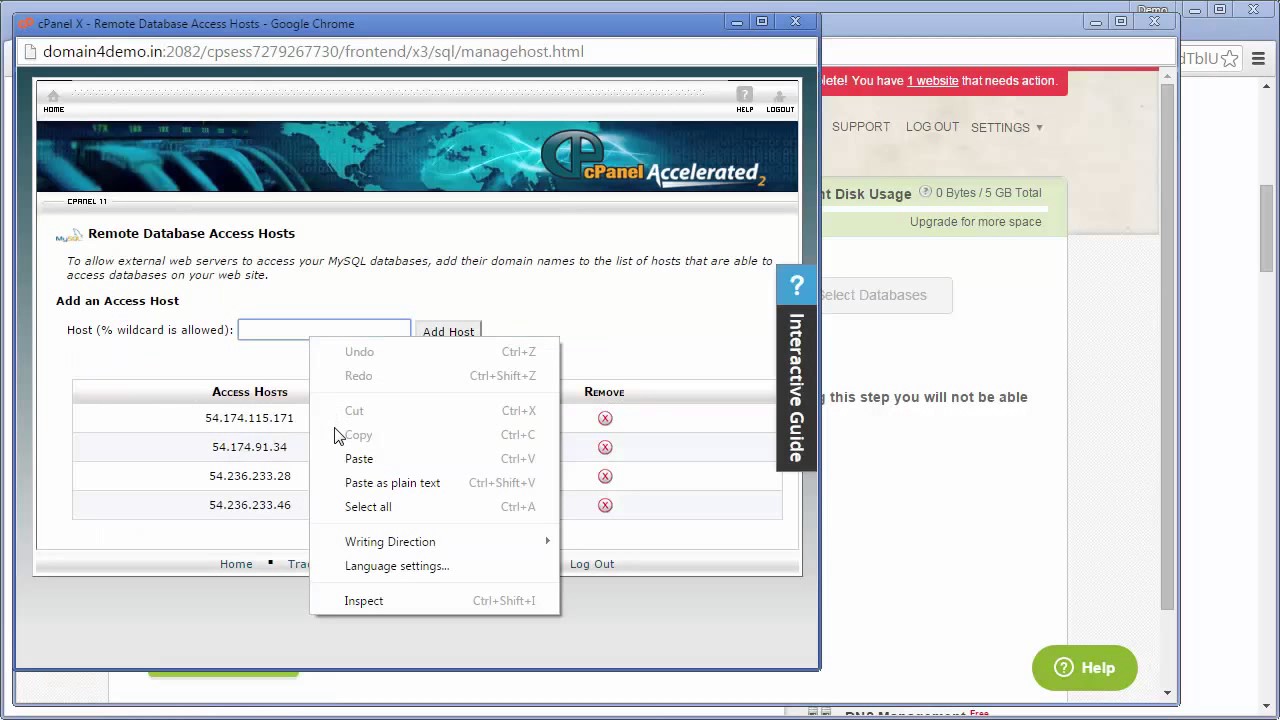The width and height of the screenshot is (1280, 720).
Task: Remove access host 54.236.233.46
Action: click(x=605, y=505)
